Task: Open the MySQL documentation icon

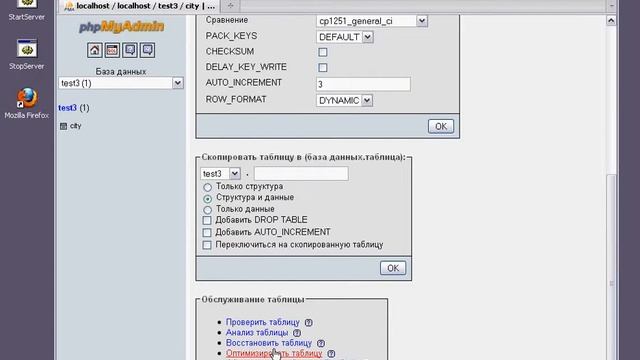Action: tap(147, 50)
